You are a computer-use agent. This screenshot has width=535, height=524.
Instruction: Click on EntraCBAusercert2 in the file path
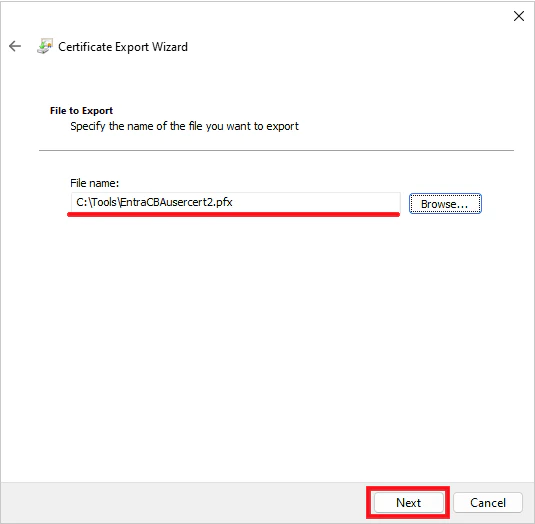pos(167,202)
